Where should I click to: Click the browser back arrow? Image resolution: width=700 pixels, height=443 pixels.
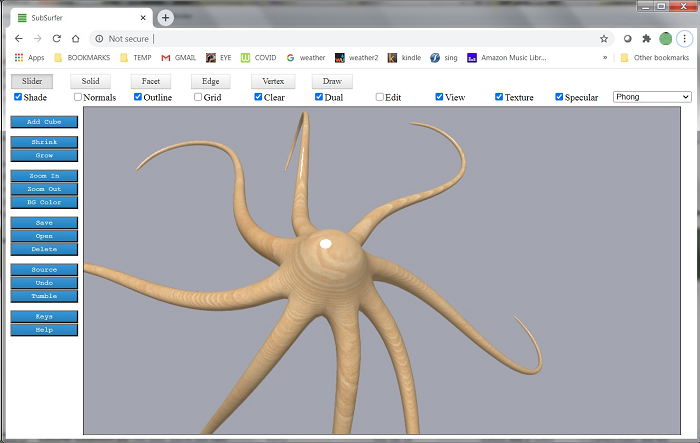pyautogui.click(x=19, y=38)
